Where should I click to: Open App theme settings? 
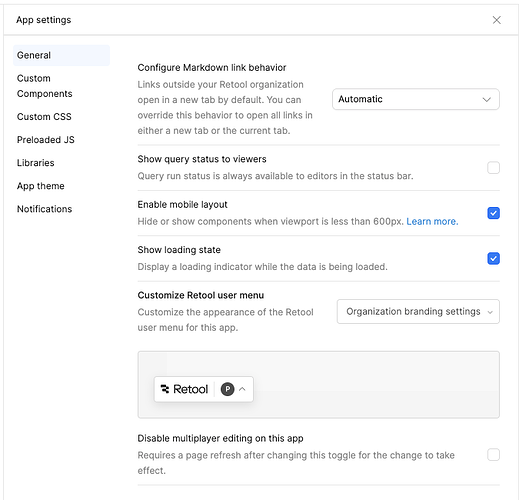coord(41,186)
